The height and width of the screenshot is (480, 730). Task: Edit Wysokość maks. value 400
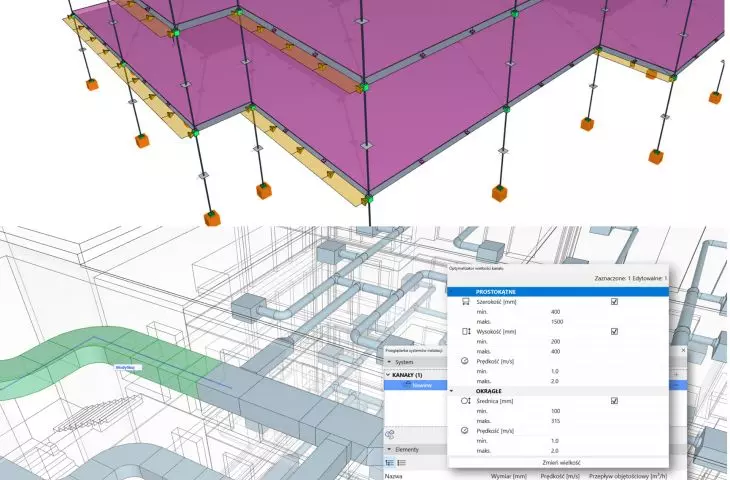pos(555,352)
